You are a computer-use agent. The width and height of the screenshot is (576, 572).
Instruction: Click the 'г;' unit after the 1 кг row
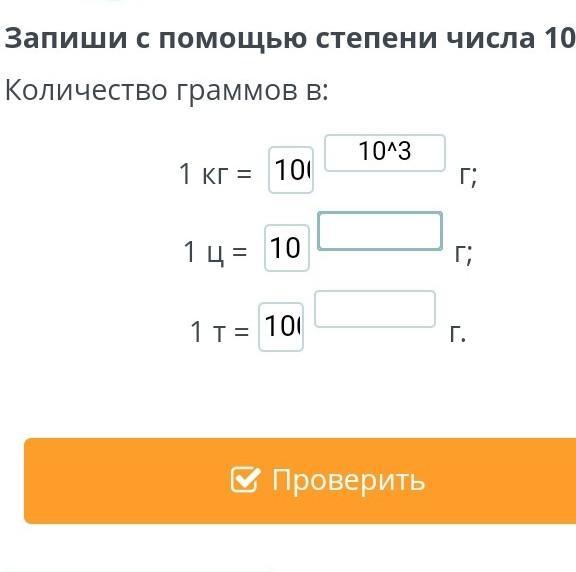click(468, 177)
